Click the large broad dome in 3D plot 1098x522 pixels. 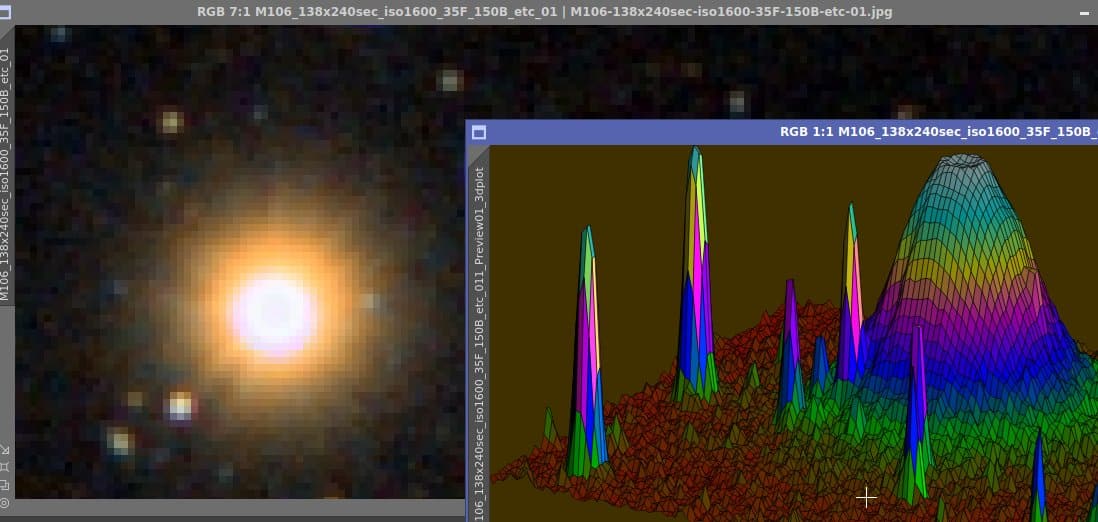[973, 280]
